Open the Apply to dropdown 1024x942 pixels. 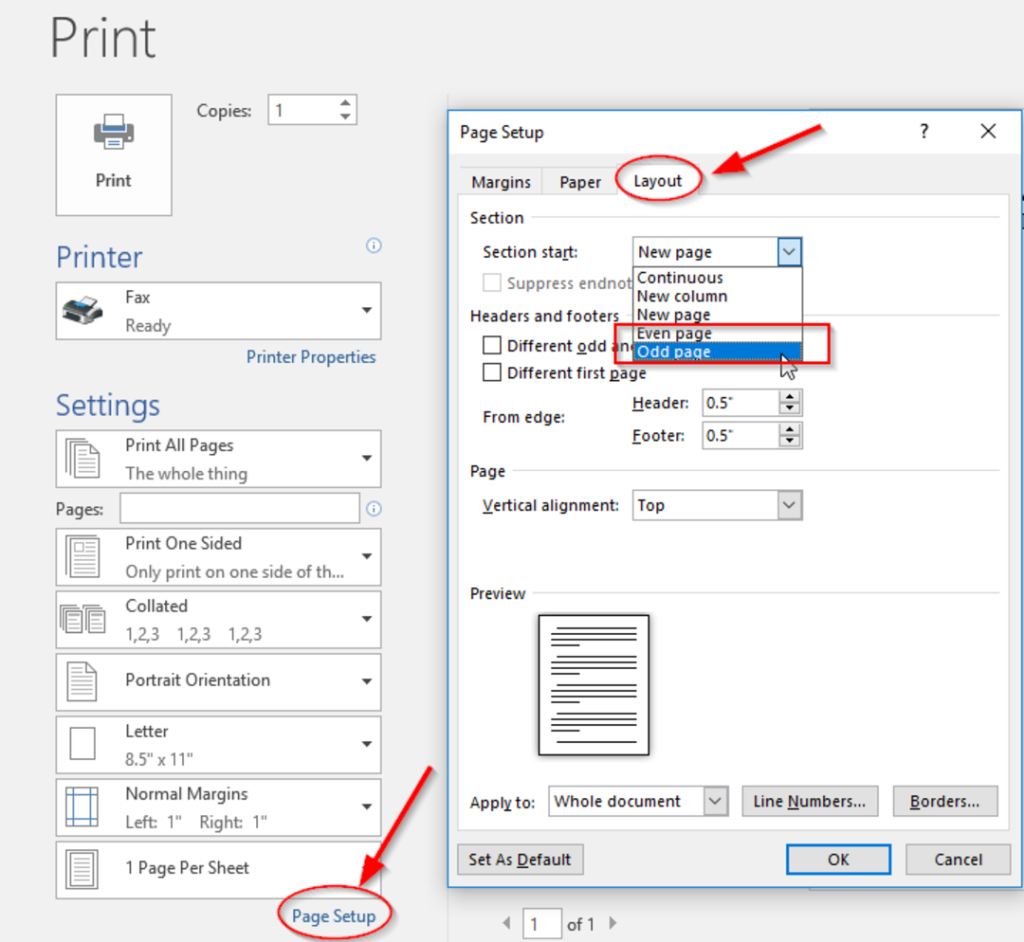coord(715,801)
